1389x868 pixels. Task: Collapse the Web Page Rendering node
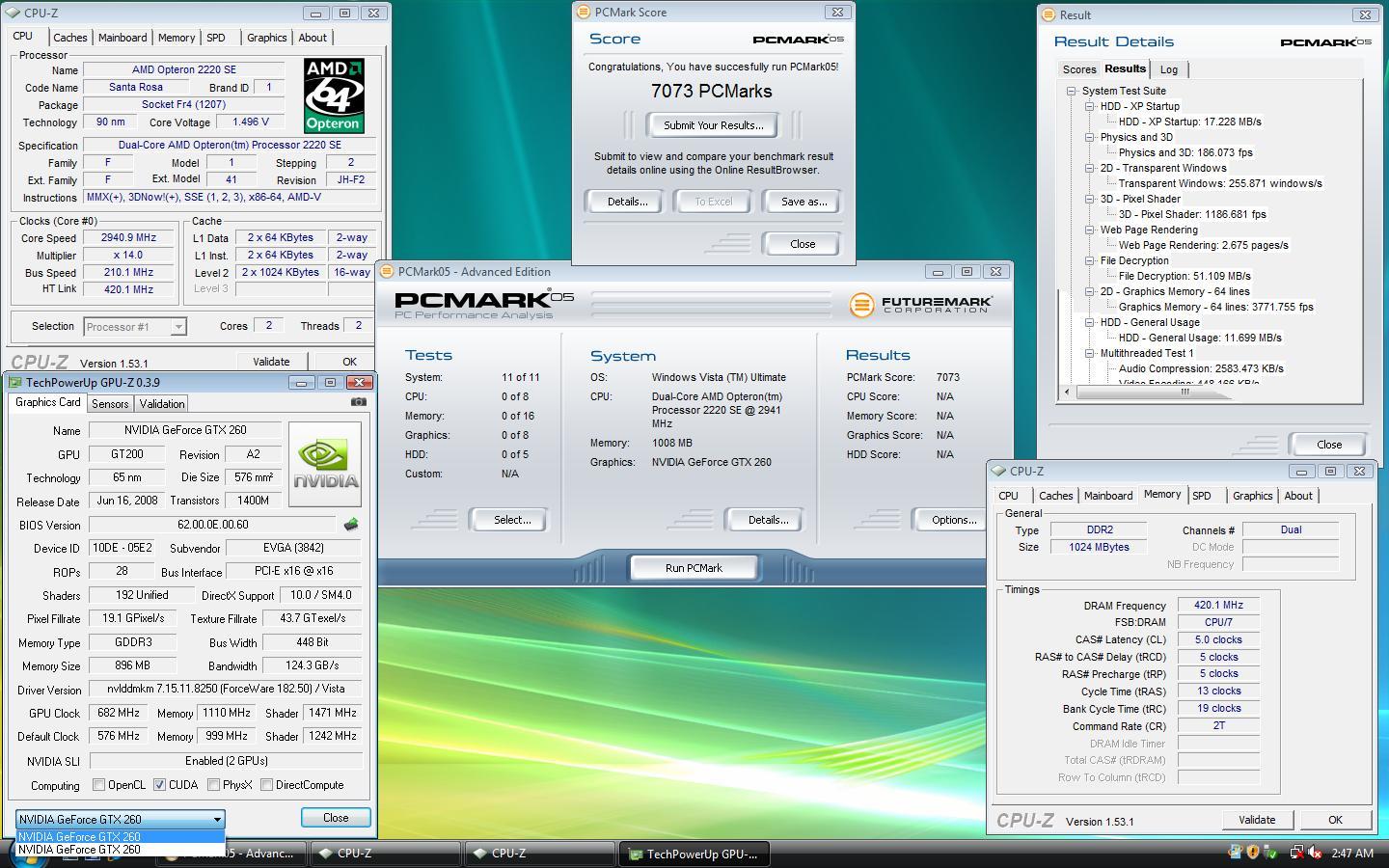pyautogui.click(x=1089, y=230)
